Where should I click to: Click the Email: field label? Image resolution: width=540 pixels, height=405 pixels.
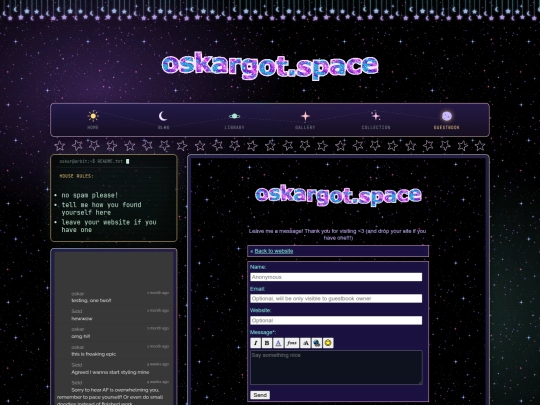tap(258, 289)
